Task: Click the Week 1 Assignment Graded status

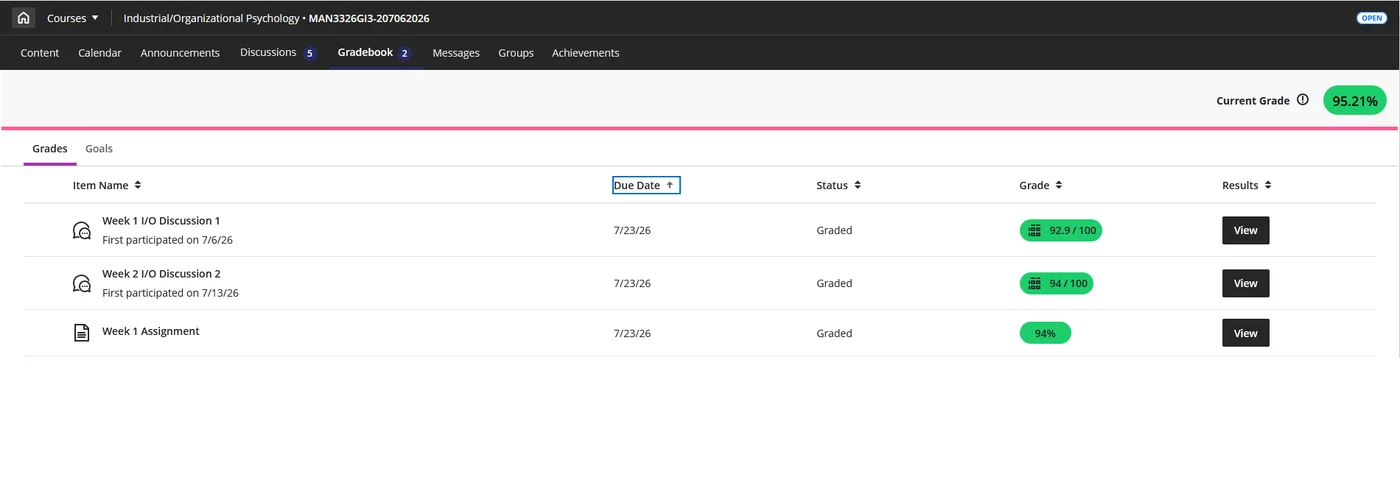Action: [834, 333]
